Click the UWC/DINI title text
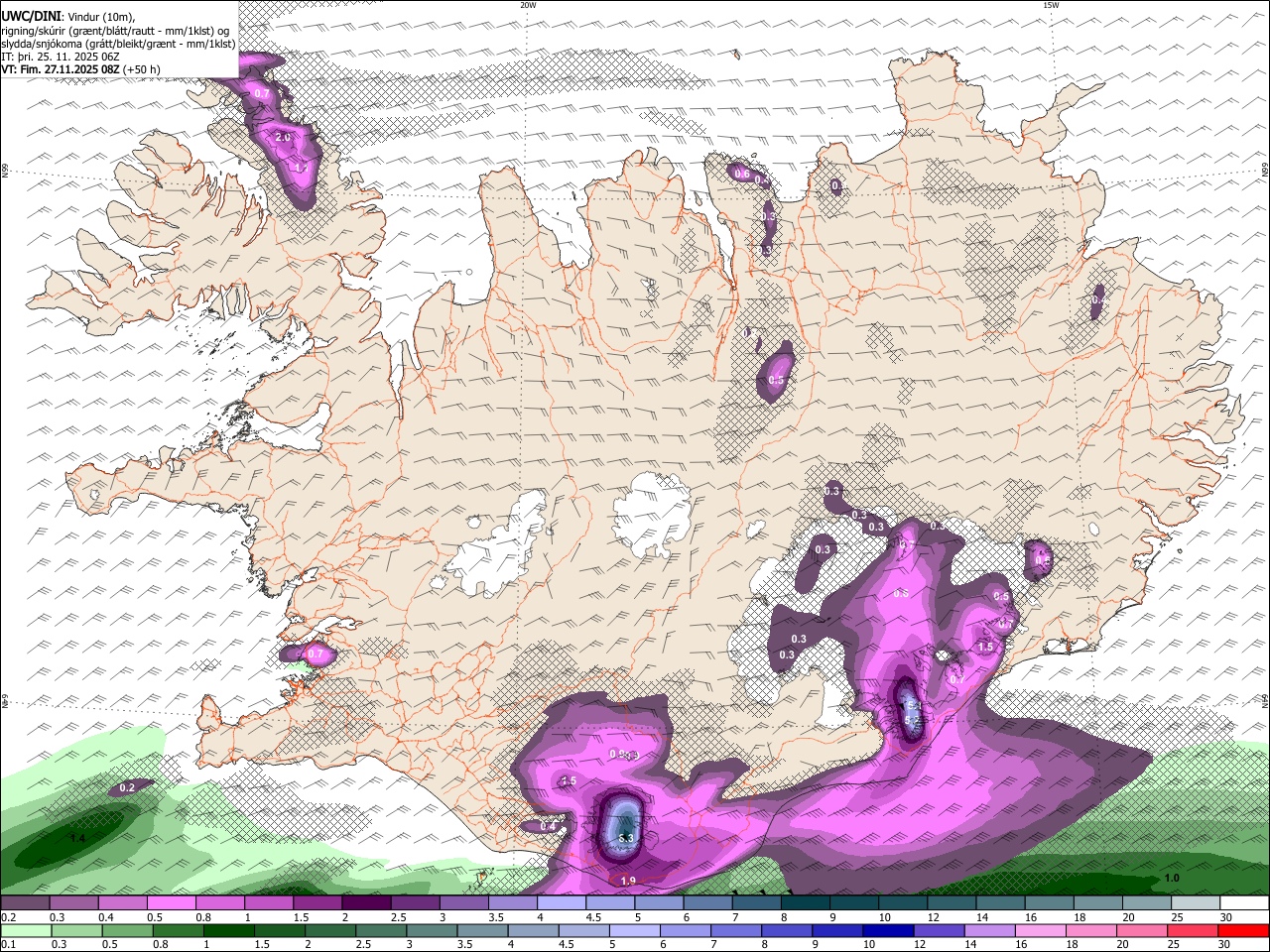 pos(31,17)
